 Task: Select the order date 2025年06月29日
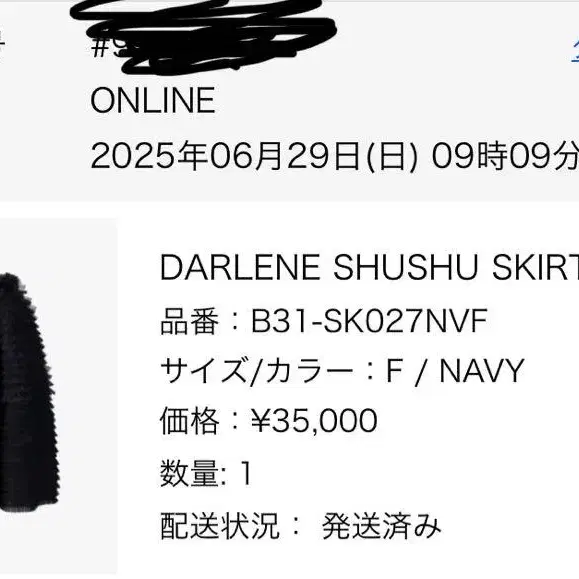tap(225, 157)
